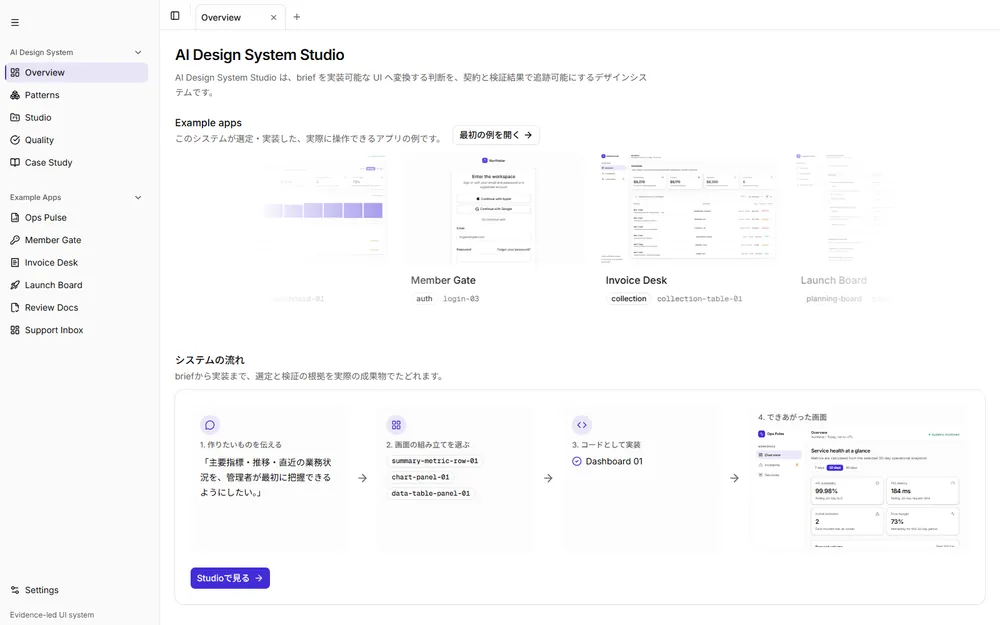Open Member Gate in the sidebar
The height and width of the screenshot is (625, 1000).
point(77,240)
